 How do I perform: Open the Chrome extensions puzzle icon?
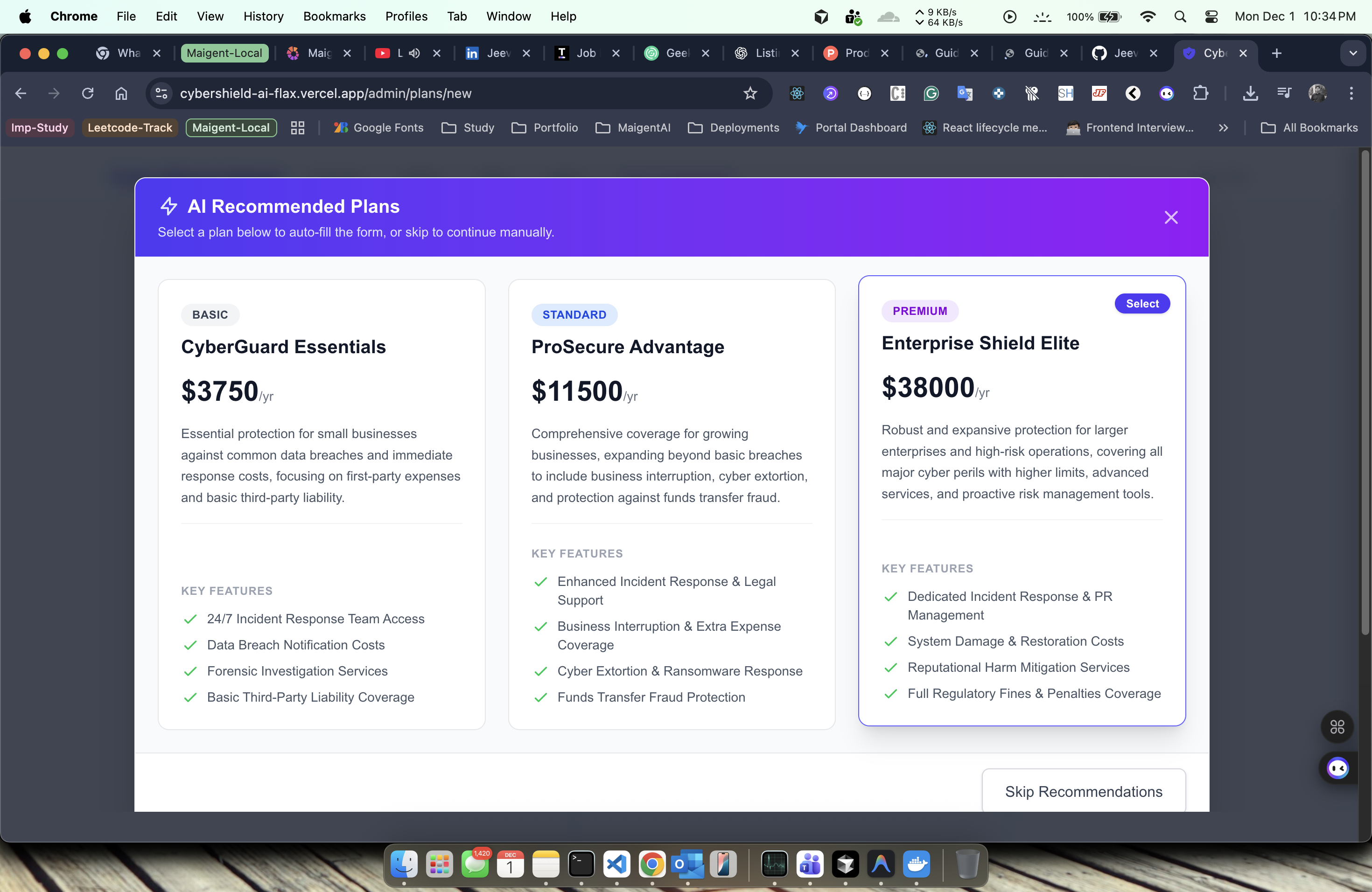coord(1200,93)
